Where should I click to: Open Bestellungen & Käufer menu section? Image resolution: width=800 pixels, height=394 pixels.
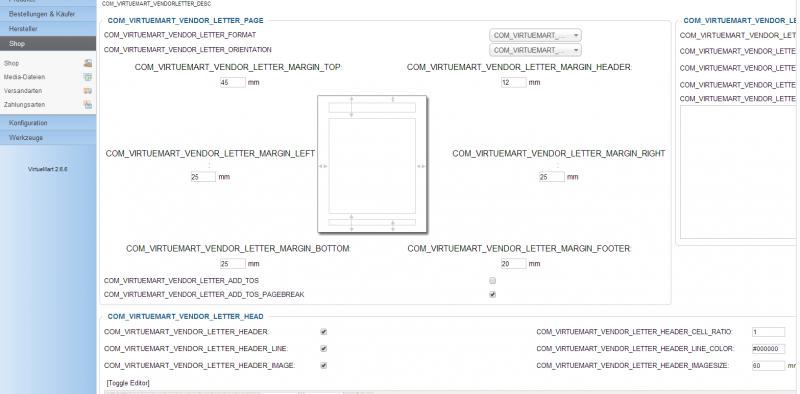coord(48,14)
